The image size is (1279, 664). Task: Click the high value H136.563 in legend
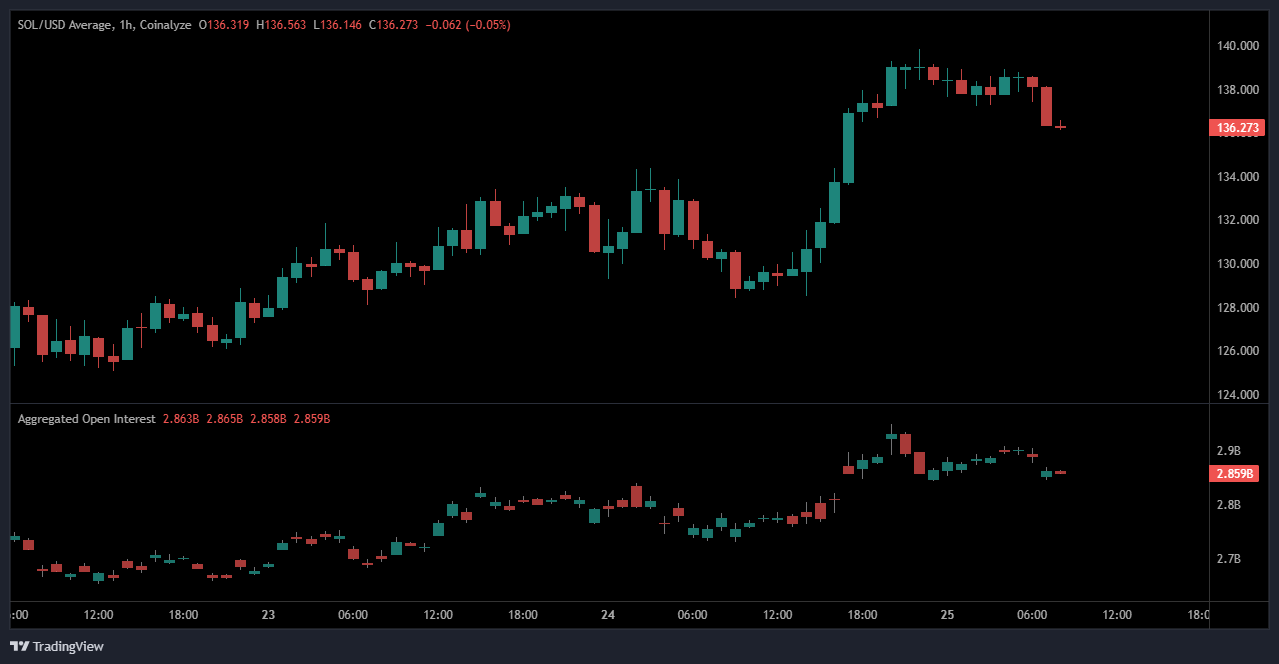point(282,25)
